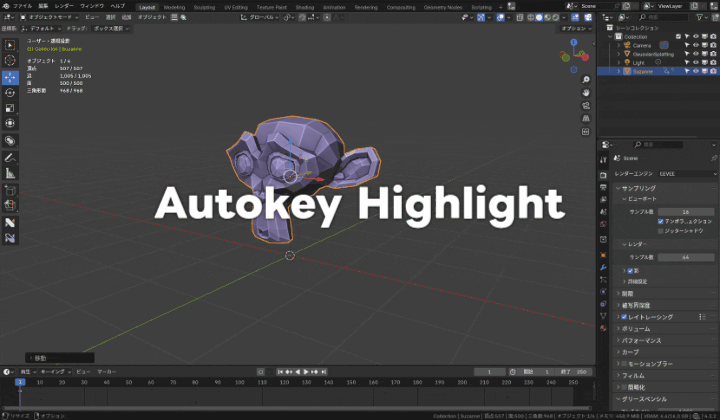Jump to the timeline end frame

(324, 372)
